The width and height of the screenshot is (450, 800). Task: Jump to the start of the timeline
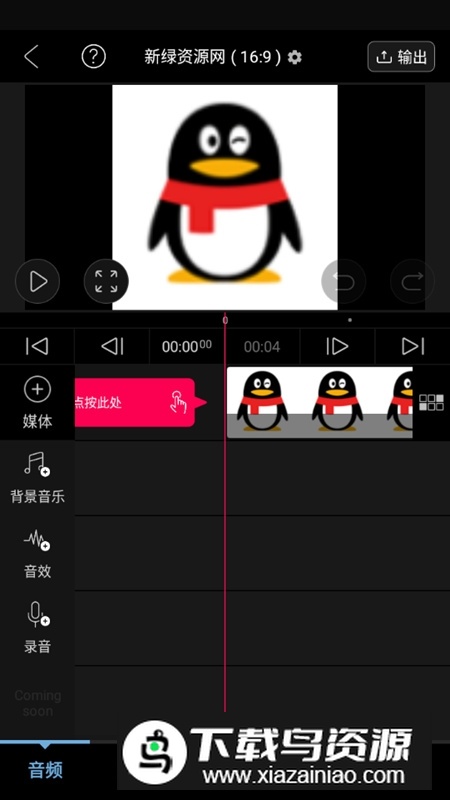coord(37,346)
